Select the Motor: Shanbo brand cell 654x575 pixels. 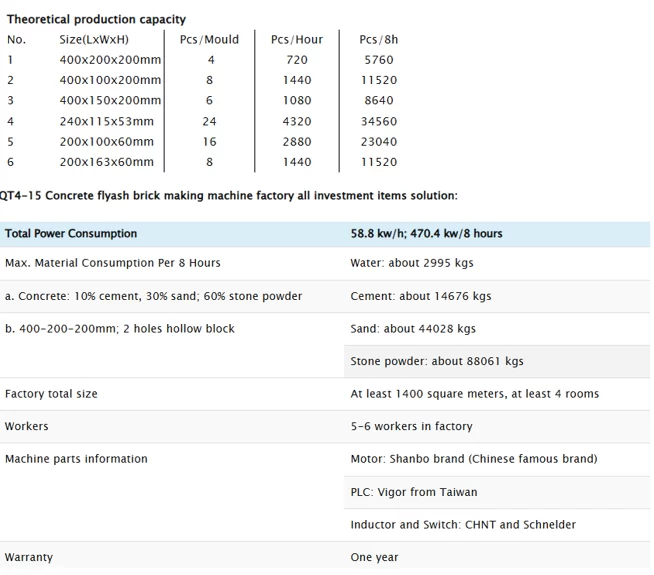tap(474, 459)
